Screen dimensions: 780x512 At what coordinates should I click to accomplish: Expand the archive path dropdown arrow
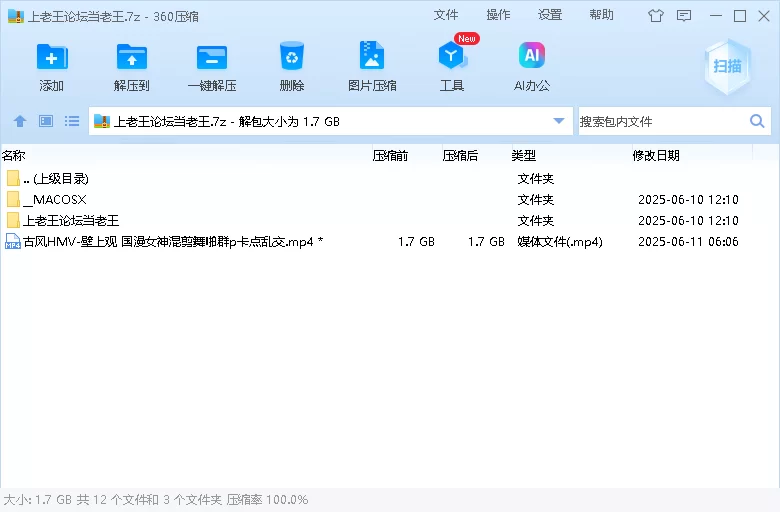click(559, 121)
